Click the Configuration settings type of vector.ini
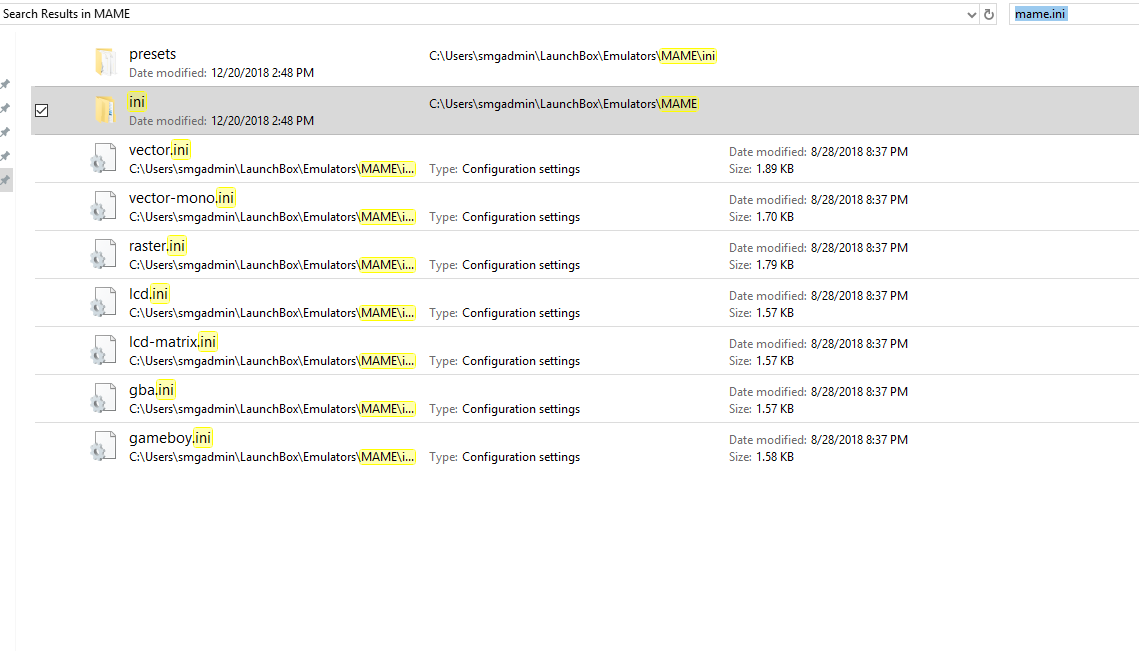Screen dimensions: 1139x651 (x=521, y=169)
